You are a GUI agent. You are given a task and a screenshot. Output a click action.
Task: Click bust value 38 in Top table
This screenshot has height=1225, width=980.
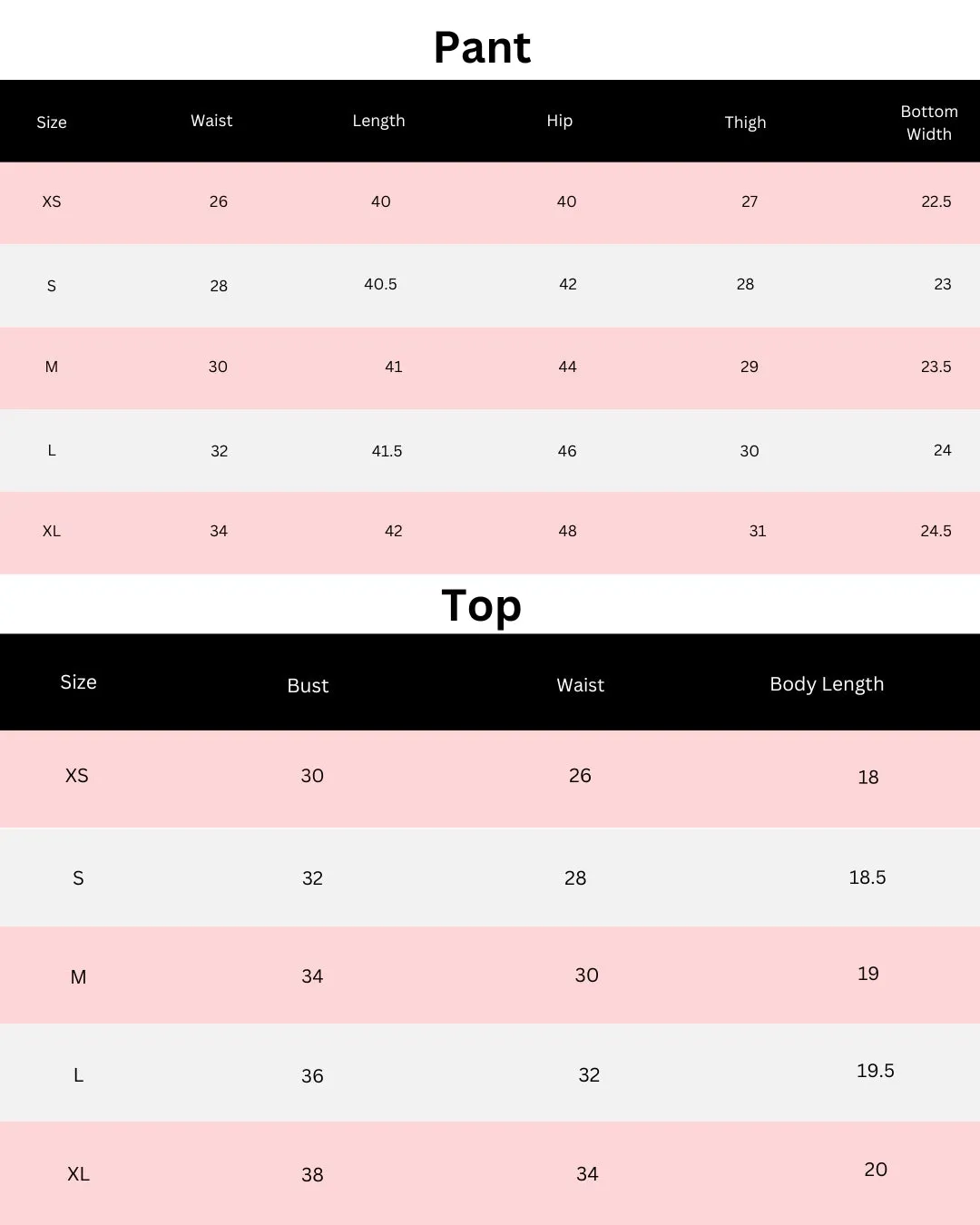coord(312,1175)
